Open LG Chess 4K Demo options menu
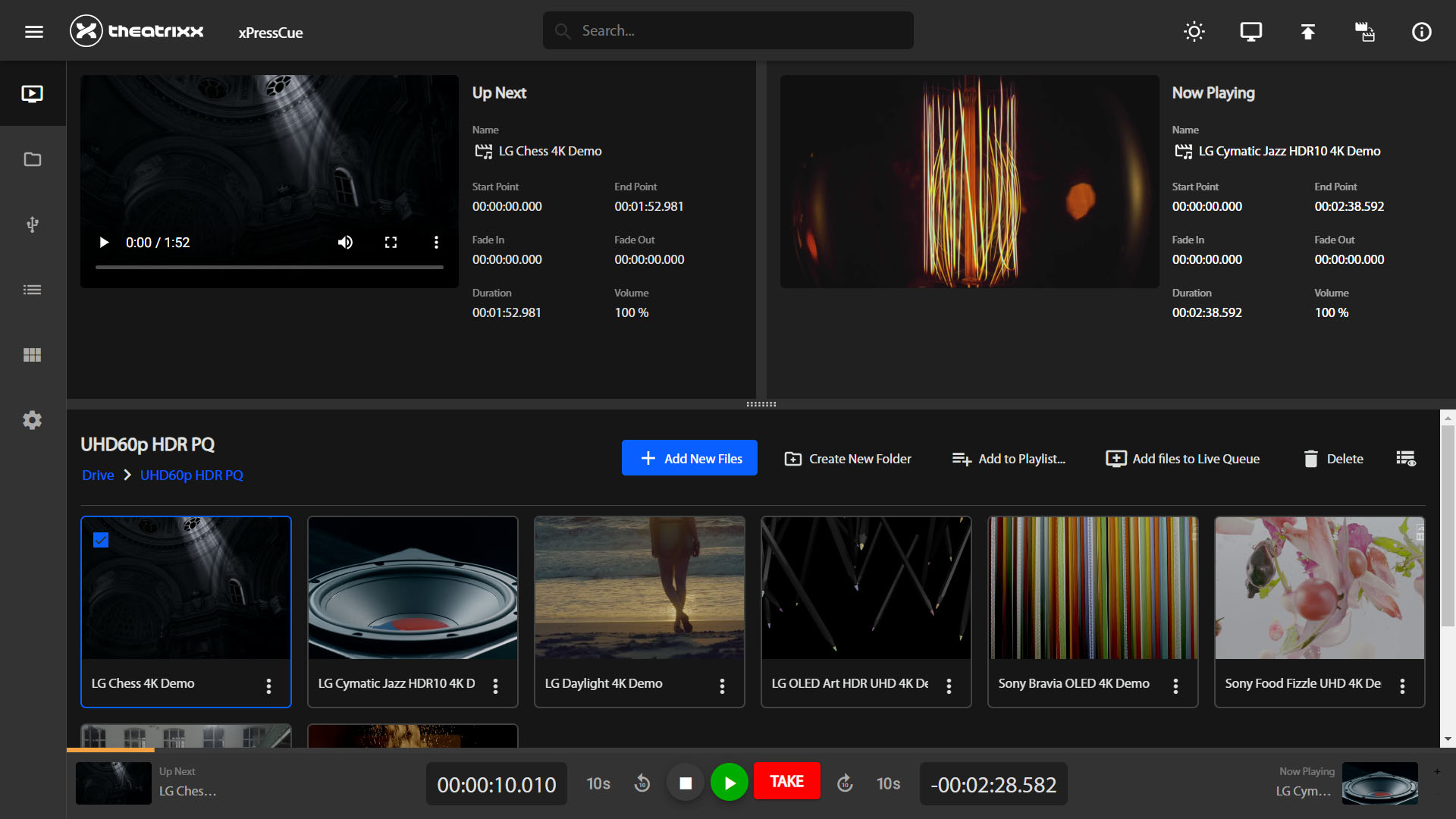Screen dimensions: 1456x819 point(268,686)
